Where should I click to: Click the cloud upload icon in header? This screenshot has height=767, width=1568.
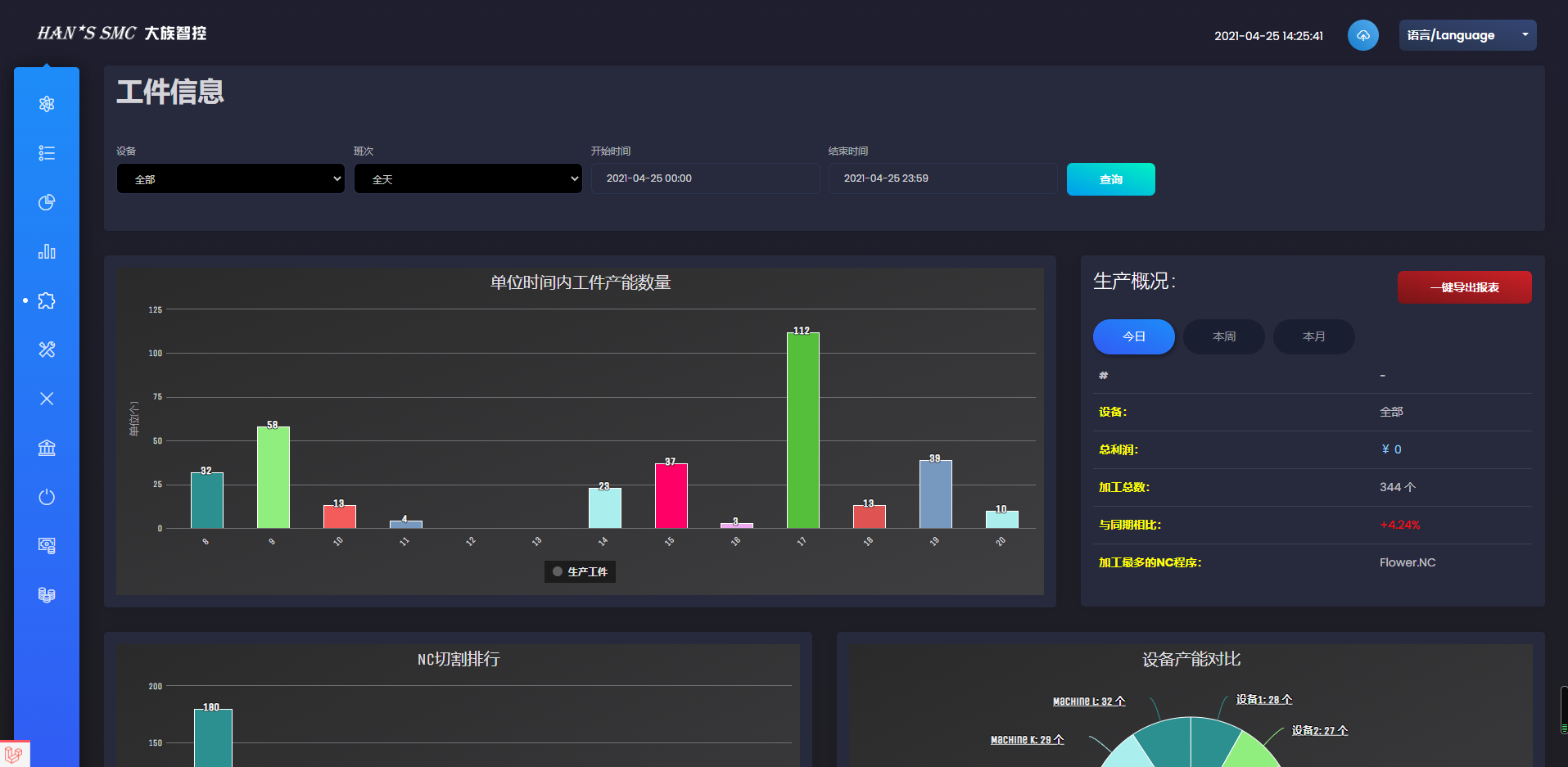tap(1362, 35)
